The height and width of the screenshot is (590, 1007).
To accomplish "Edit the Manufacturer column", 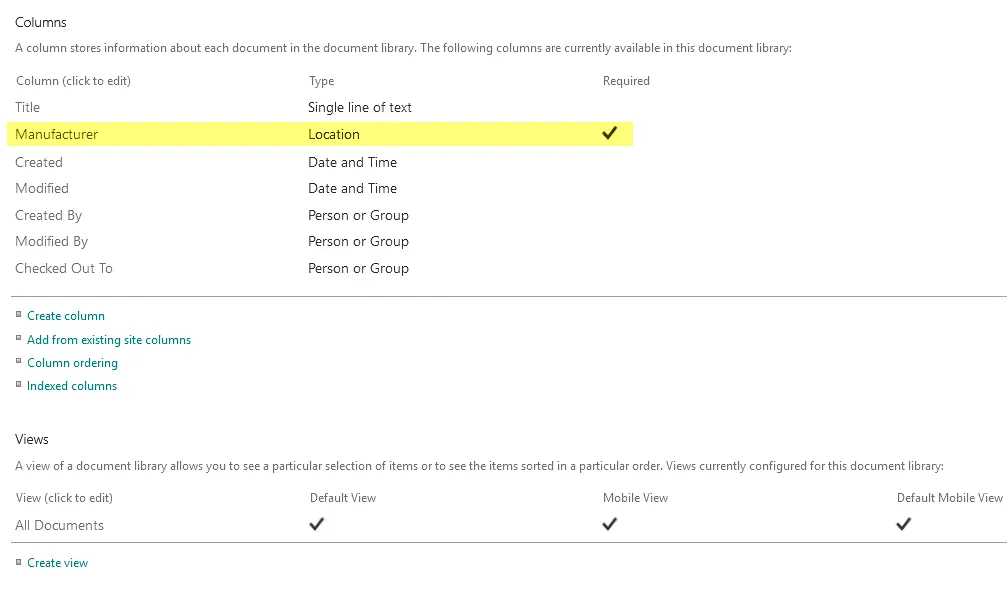I will click(57, 134).
